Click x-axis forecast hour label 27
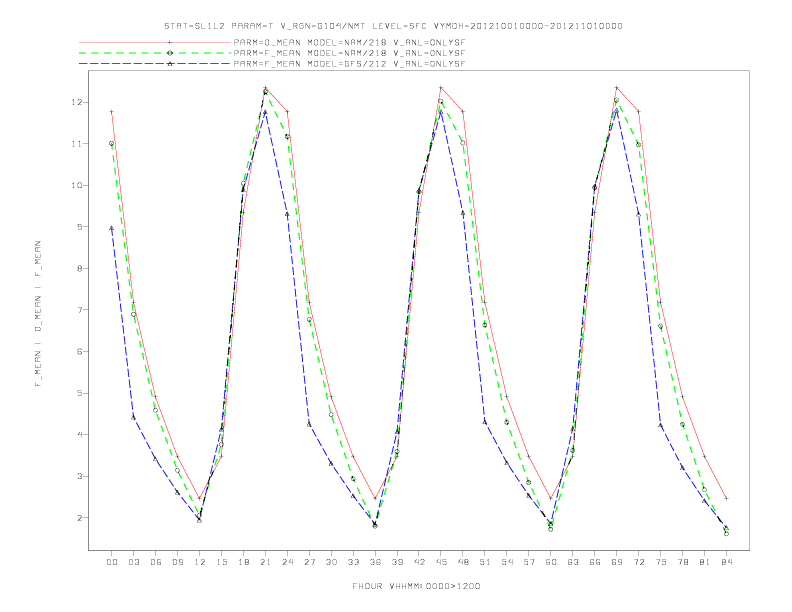Image resolution: width=792 pixels, height=612 pixels. 309,562
